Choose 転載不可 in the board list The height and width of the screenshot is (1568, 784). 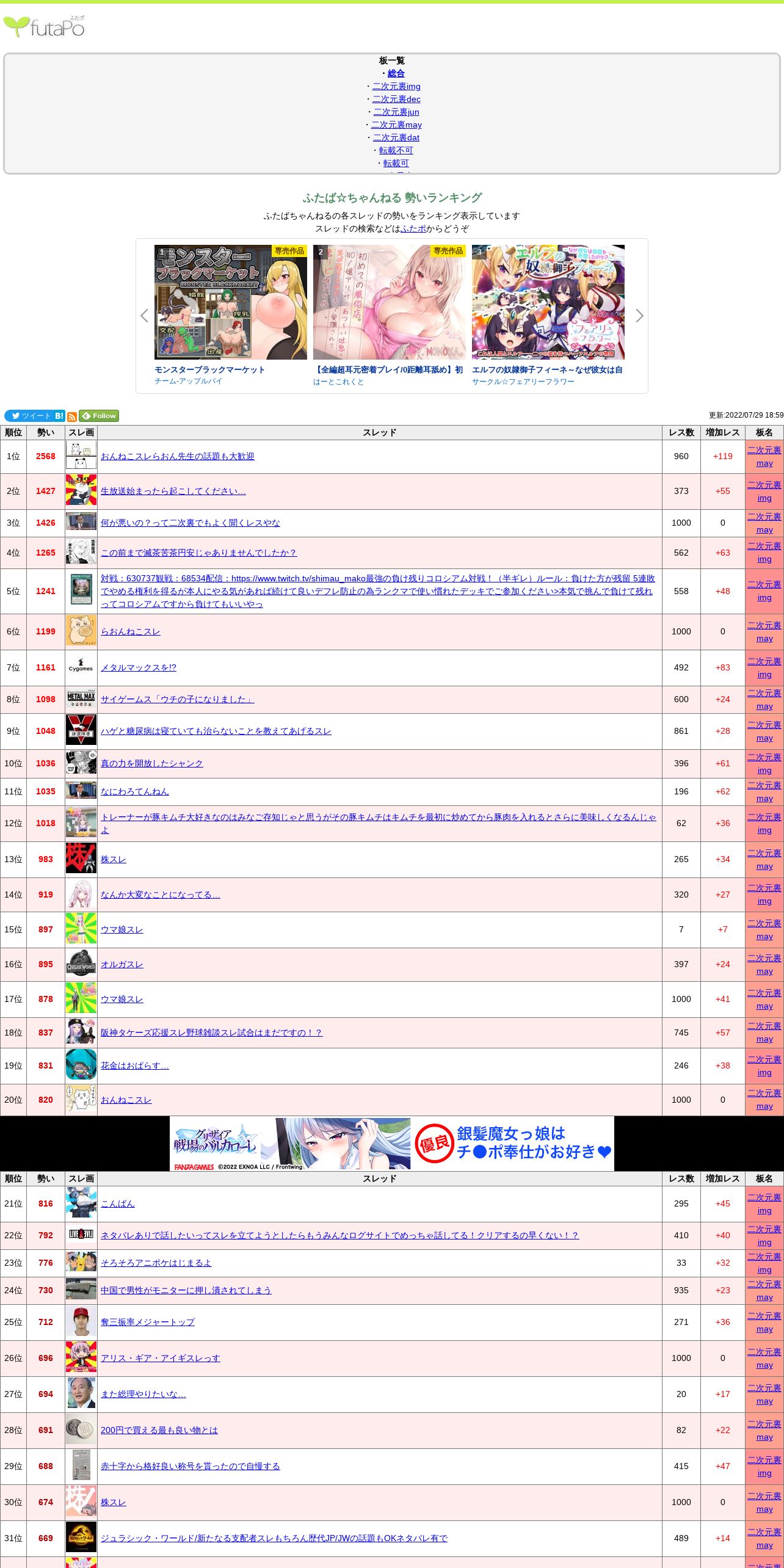(396, 150)
